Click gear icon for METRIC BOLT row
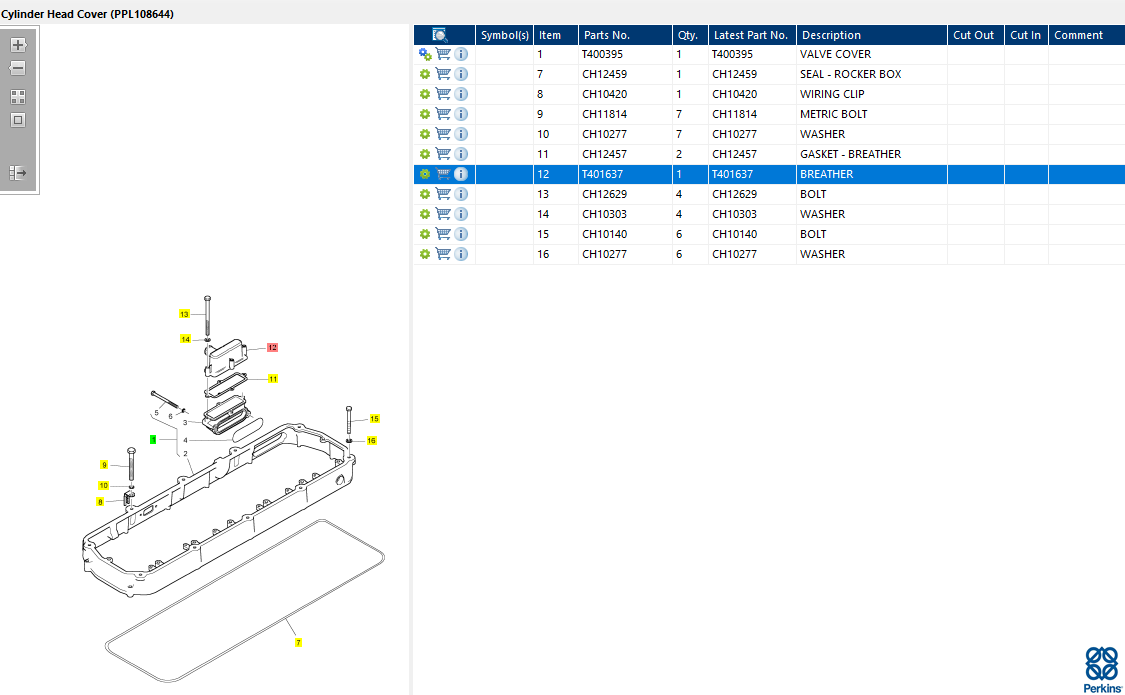1125x695 pixels. coord(425,115)
